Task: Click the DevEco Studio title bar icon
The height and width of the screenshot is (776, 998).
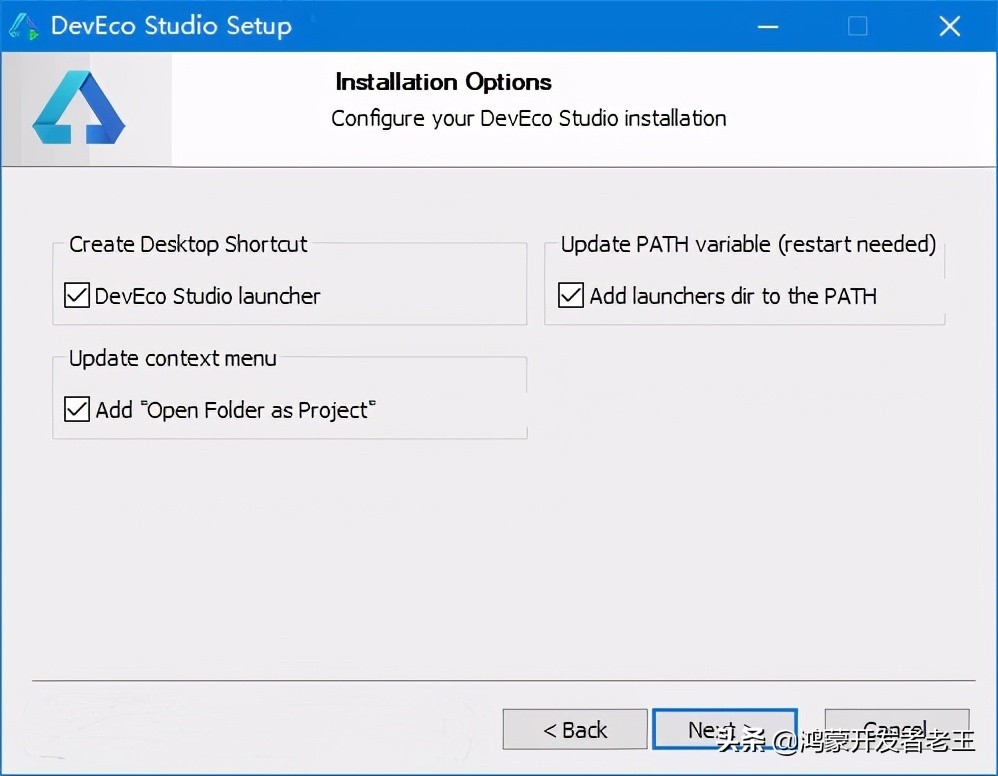Action: 24,26
